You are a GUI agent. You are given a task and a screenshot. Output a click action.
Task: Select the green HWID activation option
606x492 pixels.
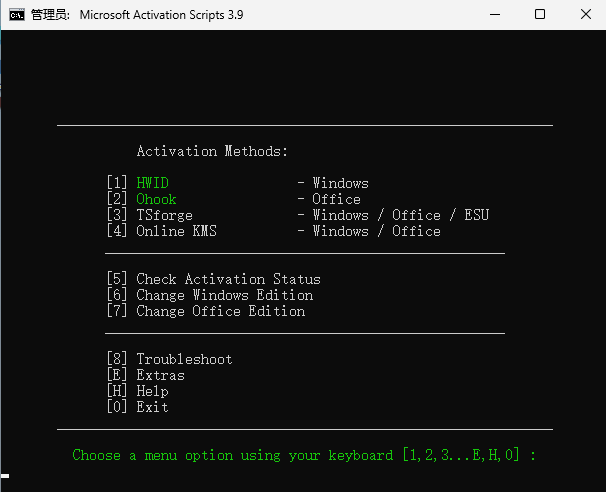point(152,183)
